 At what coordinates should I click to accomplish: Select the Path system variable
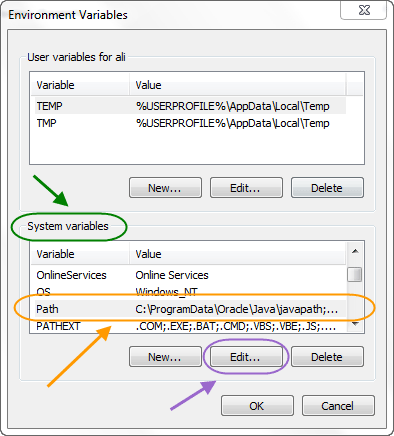pos(189,309)
